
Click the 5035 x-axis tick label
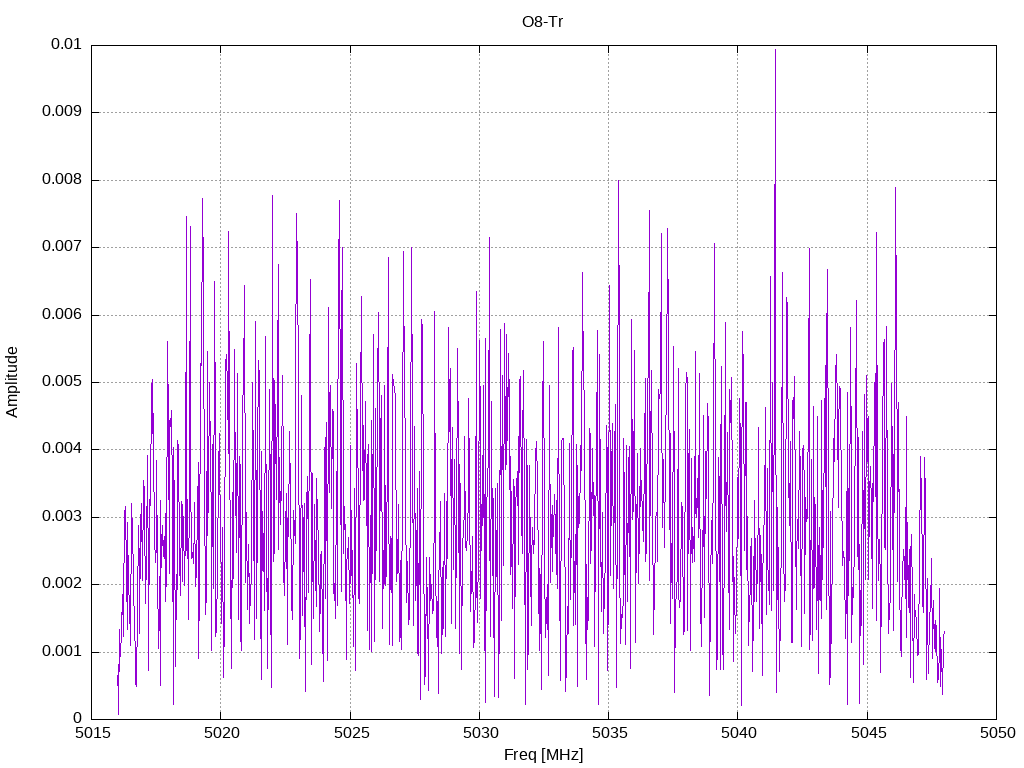[610, 733]
